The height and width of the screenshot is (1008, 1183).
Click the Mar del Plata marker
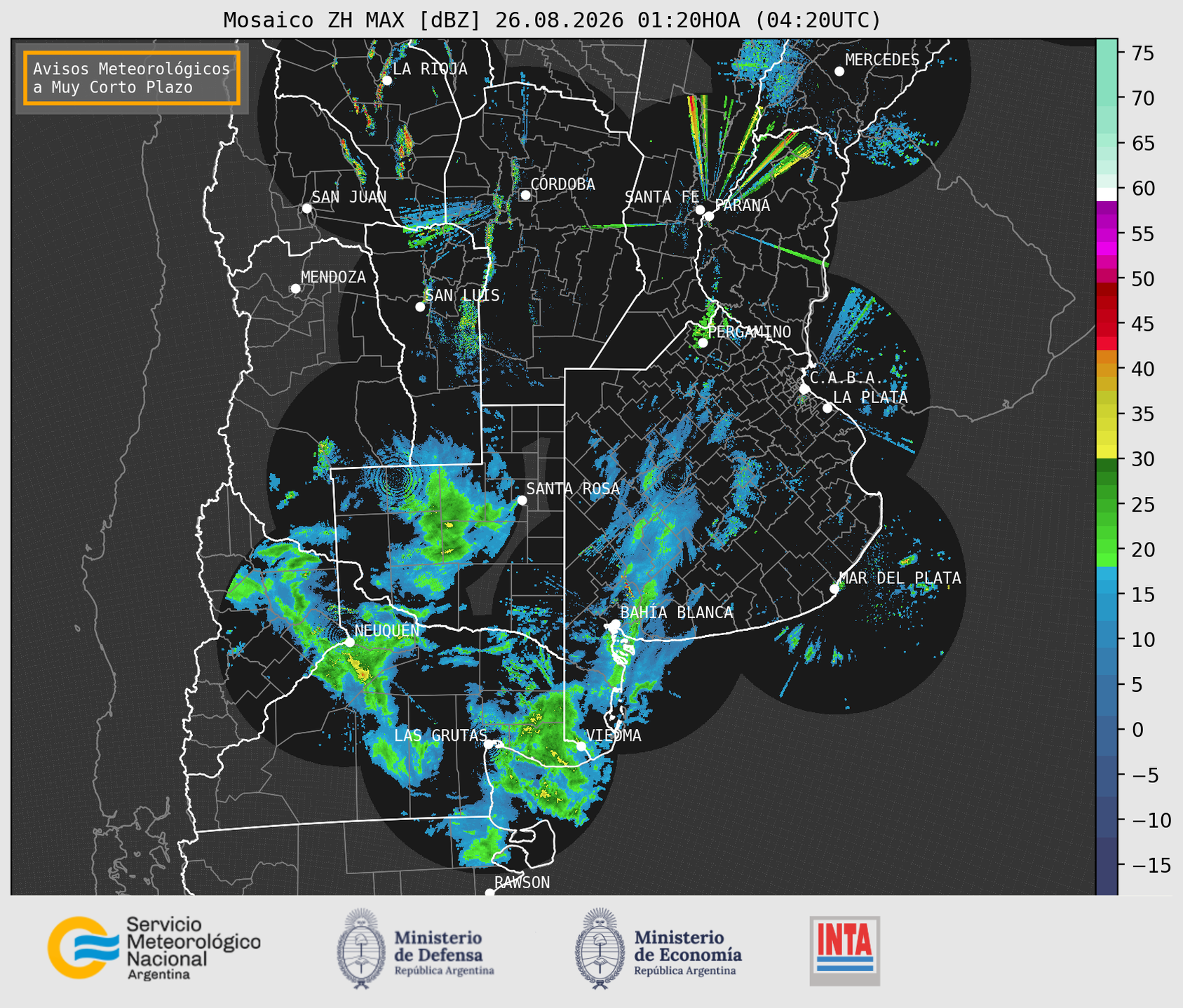click(x=834, y=588)
